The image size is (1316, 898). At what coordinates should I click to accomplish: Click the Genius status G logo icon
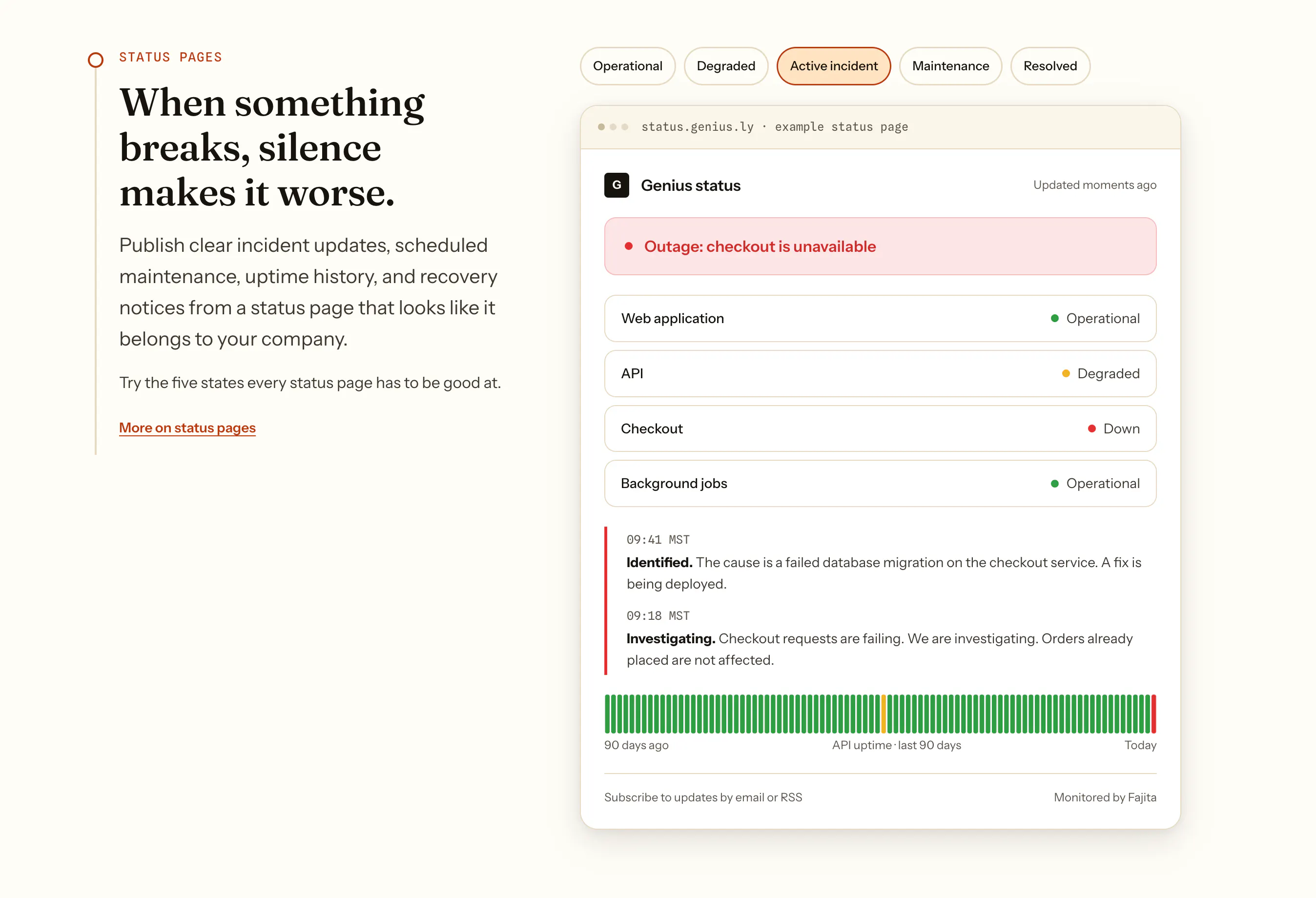pyautogui.click(x=617, y=185)
